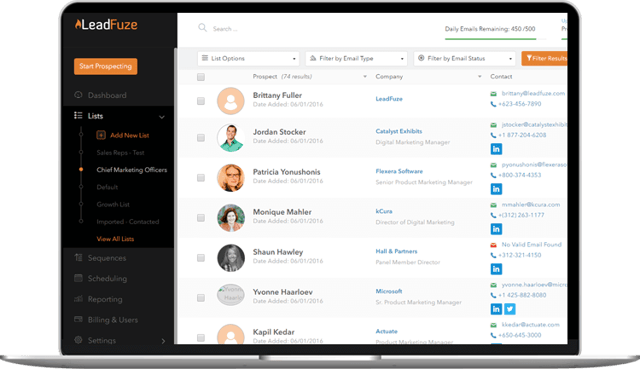
Task: Select the Imported - Contacted list
Action: click(x=128, y=222)
